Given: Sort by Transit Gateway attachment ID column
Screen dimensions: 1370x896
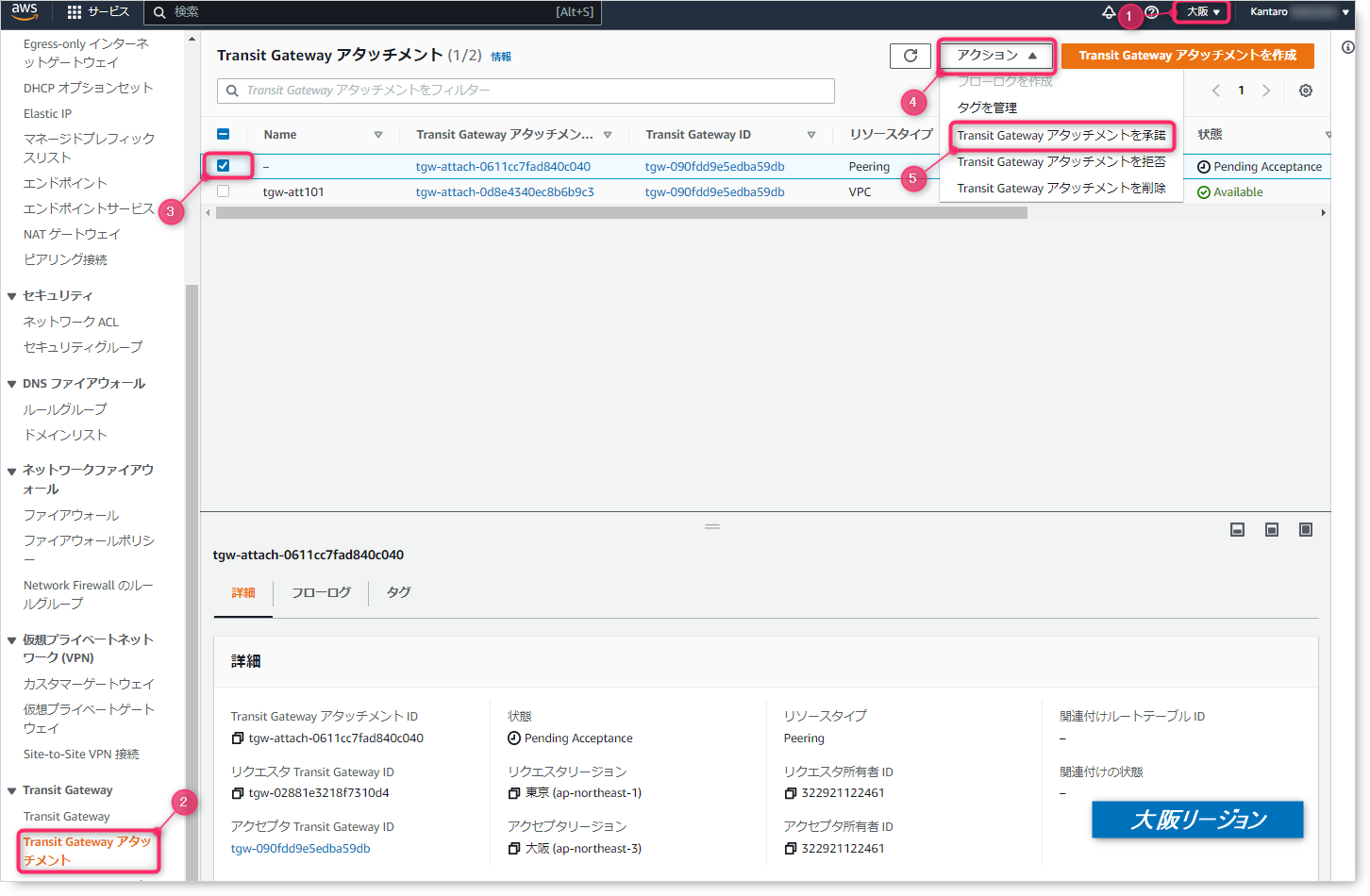Looking at the screenshot, I should 608,135.
